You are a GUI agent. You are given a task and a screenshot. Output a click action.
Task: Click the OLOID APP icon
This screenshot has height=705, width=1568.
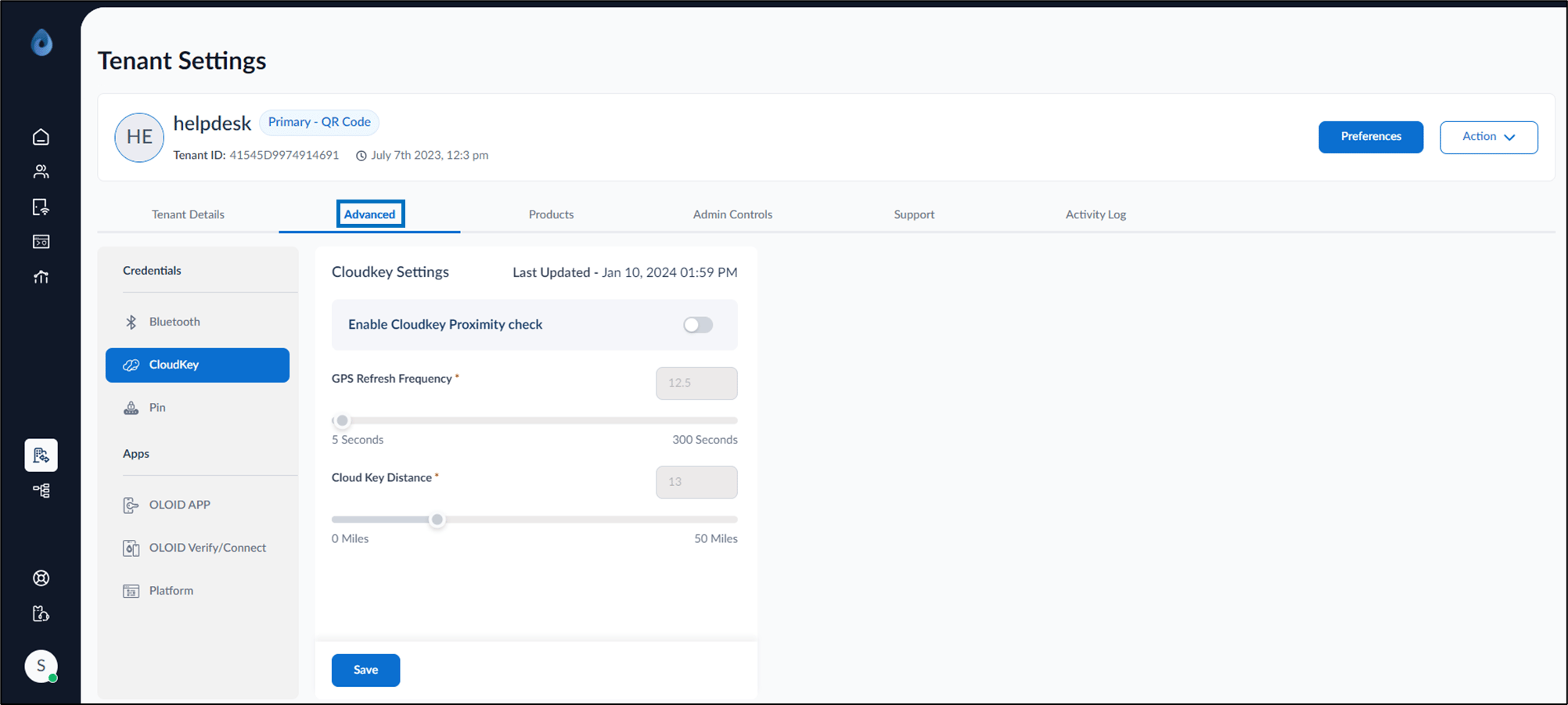pyautogui.click(x=131, y=505)
